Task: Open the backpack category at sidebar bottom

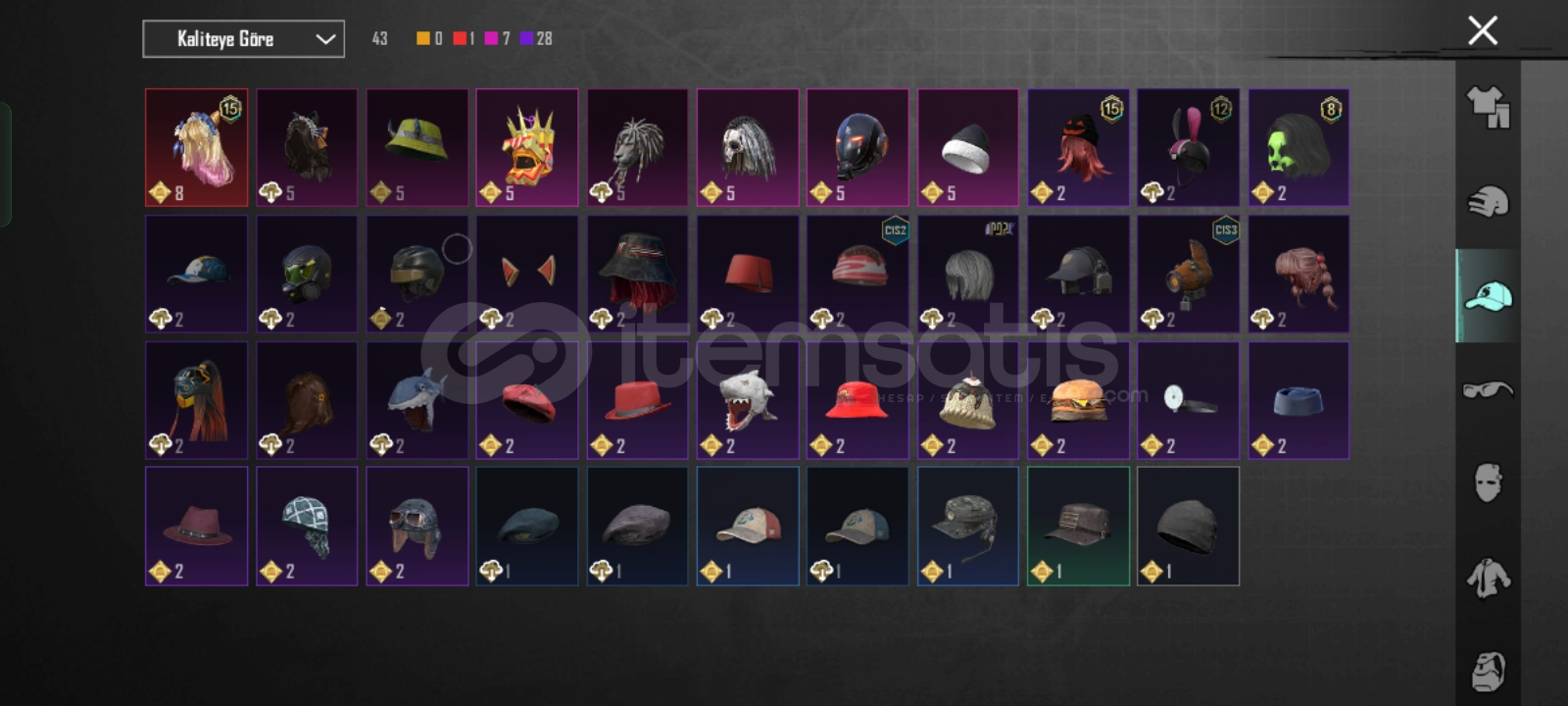Action: (1488, 671)
